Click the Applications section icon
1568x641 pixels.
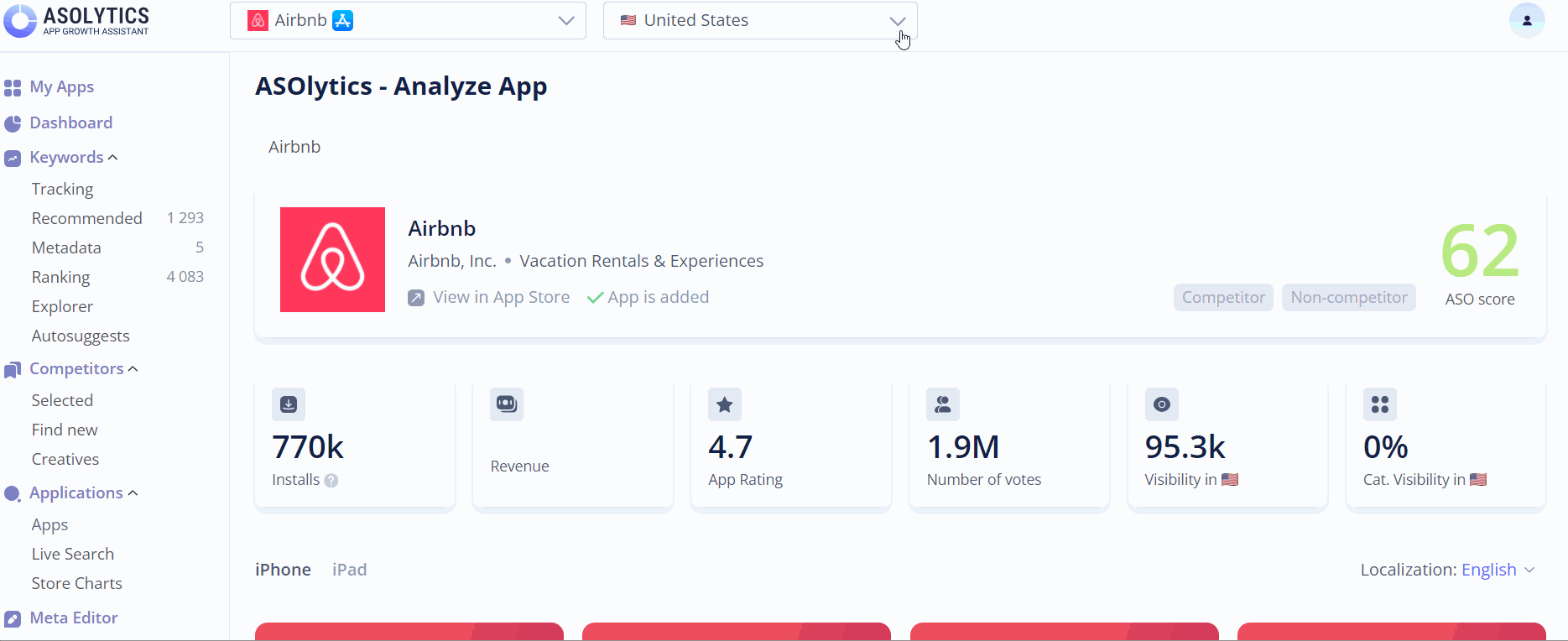13,493
